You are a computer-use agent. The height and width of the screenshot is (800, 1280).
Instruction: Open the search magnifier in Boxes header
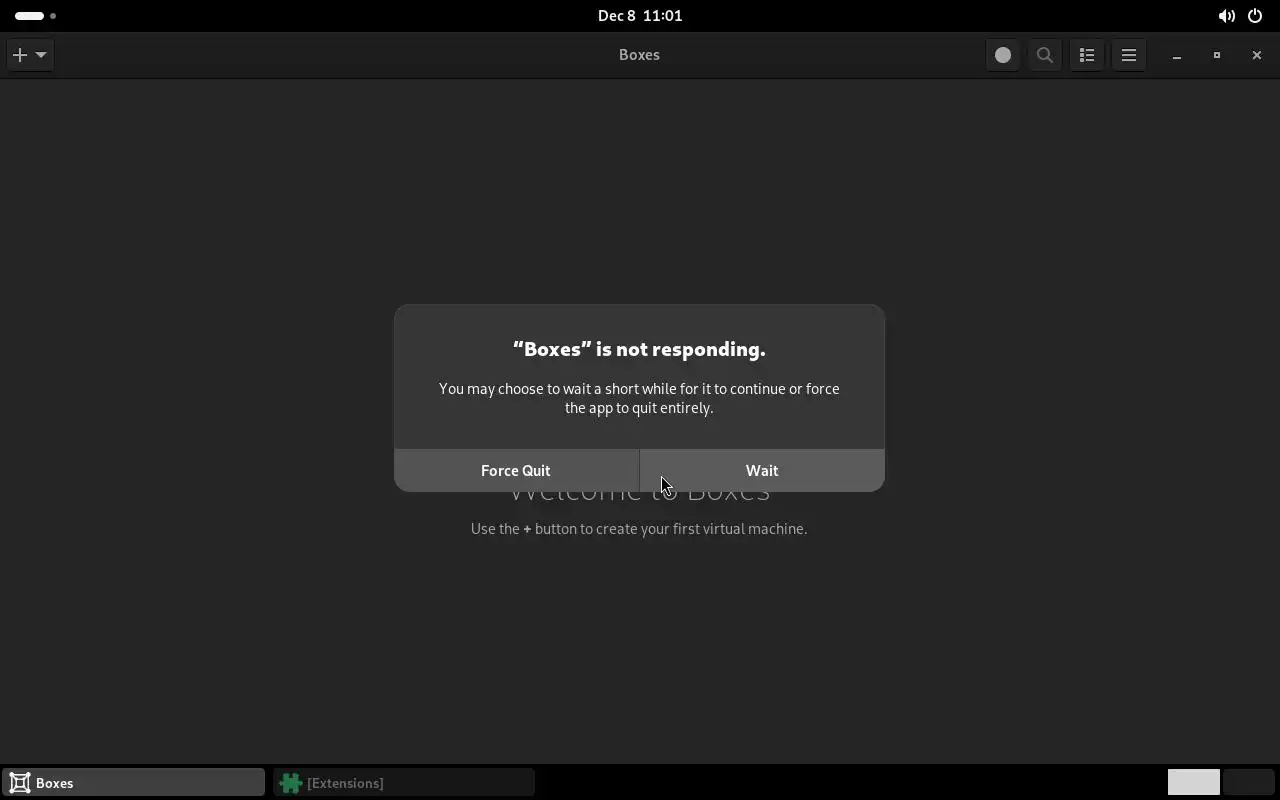click(1045, 55)
